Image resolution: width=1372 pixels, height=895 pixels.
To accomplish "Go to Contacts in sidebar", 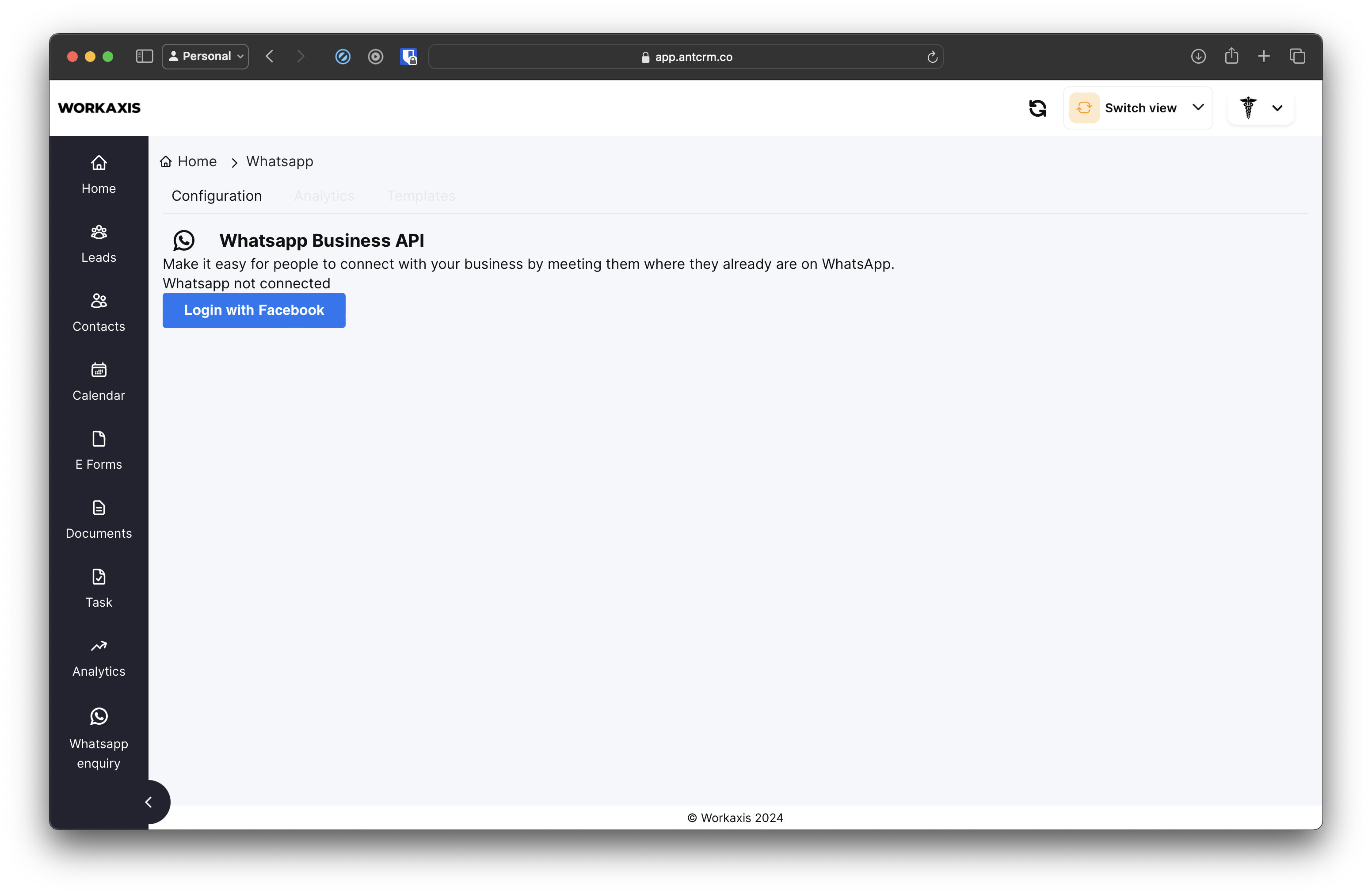I will [99, 313].
